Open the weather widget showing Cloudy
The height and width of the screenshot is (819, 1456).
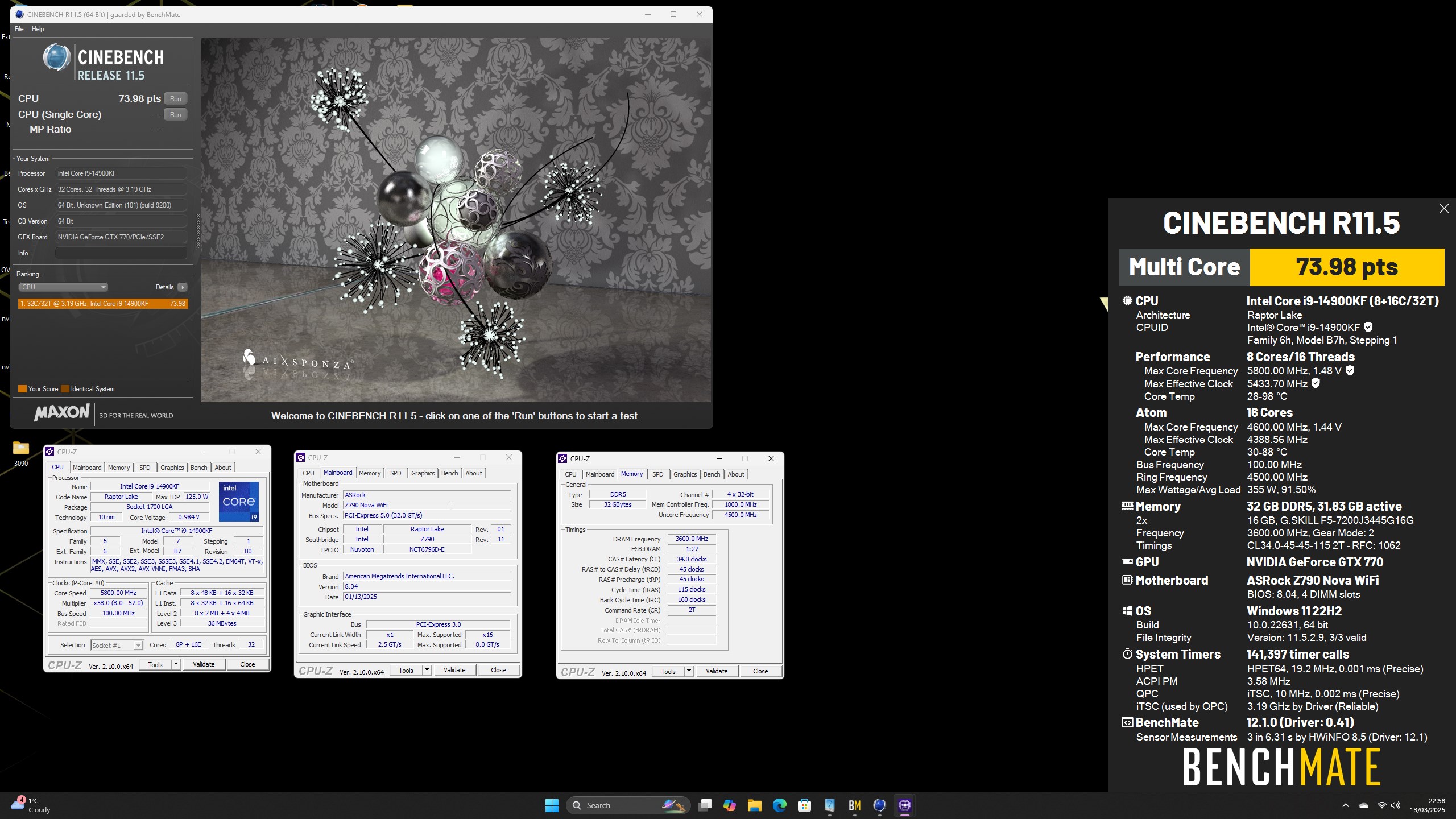point(31,805)
